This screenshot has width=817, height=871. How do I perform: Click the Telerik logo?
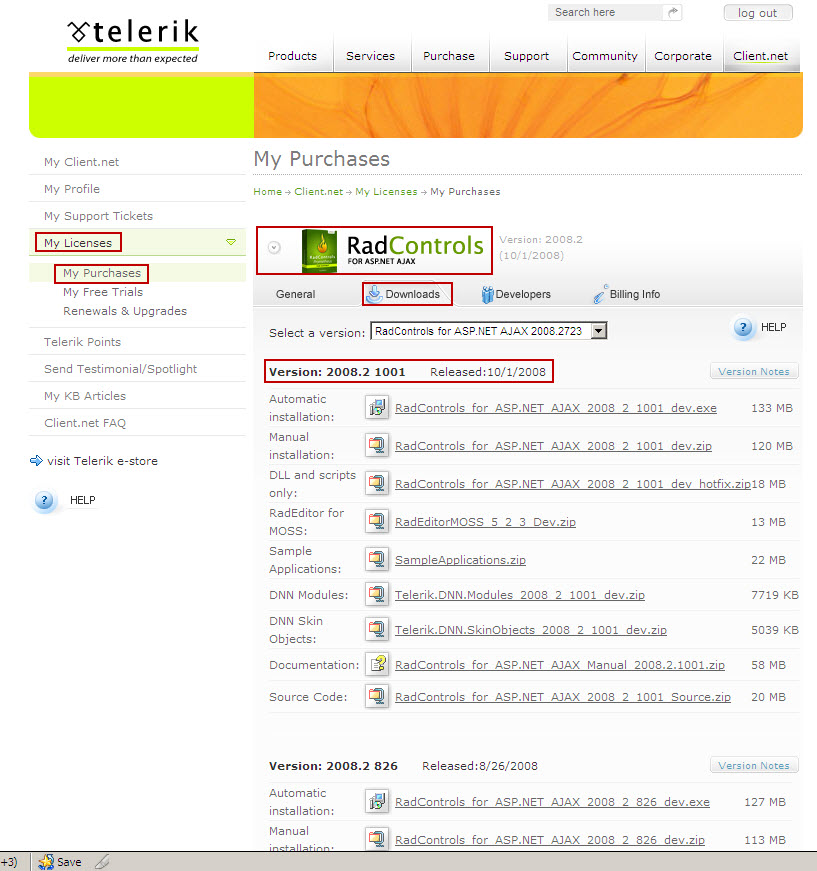coord(133,41)
